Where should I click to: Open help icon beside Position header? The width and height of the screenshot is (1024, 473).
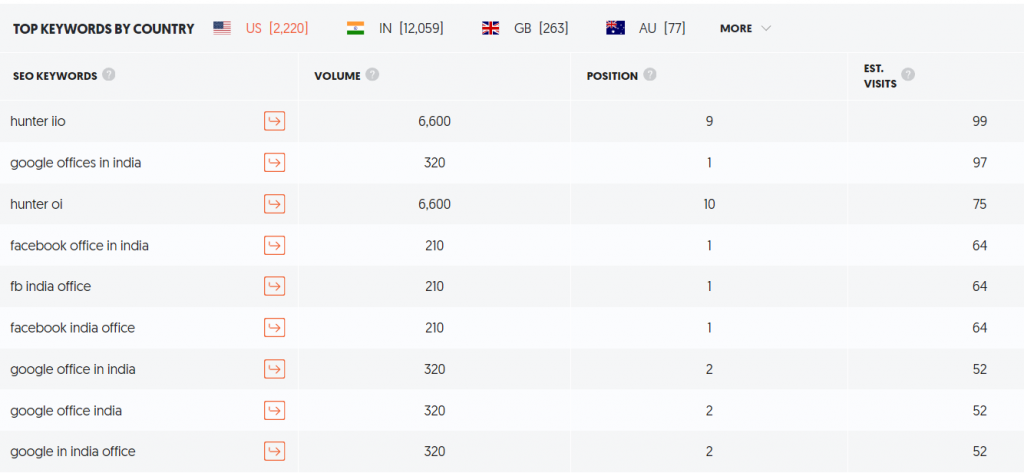(649, 74)
